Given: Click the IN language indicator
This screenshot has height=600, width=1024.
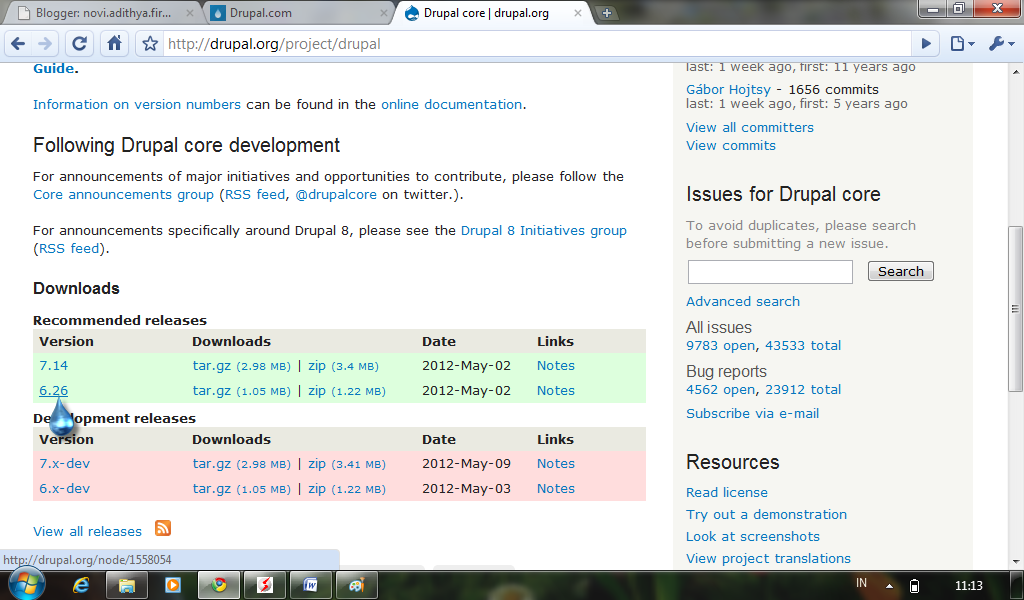Looking at the screenshot, I should click(861, 583).
